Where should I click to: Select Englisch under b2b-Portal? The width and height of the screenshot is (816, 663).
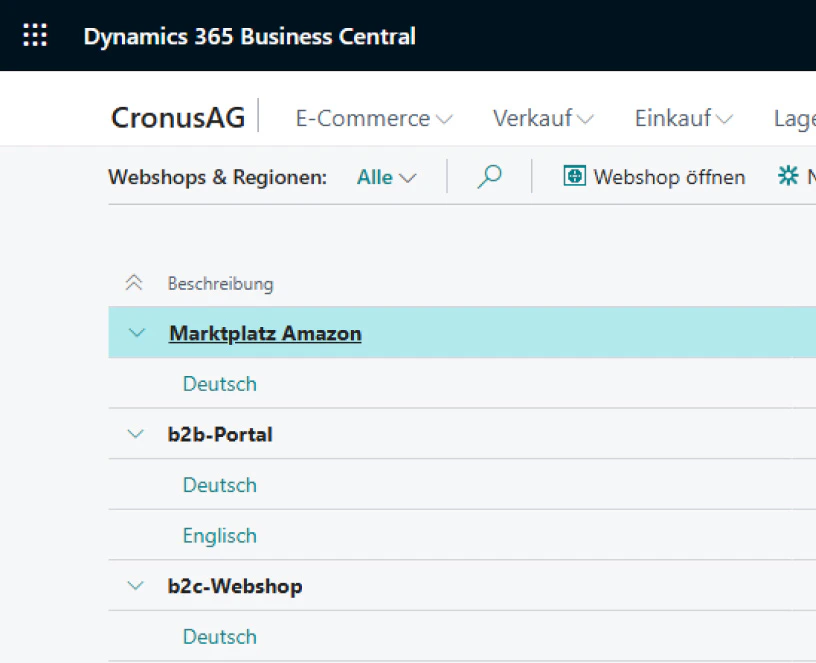pyautogui.click(x=220, y=536)
